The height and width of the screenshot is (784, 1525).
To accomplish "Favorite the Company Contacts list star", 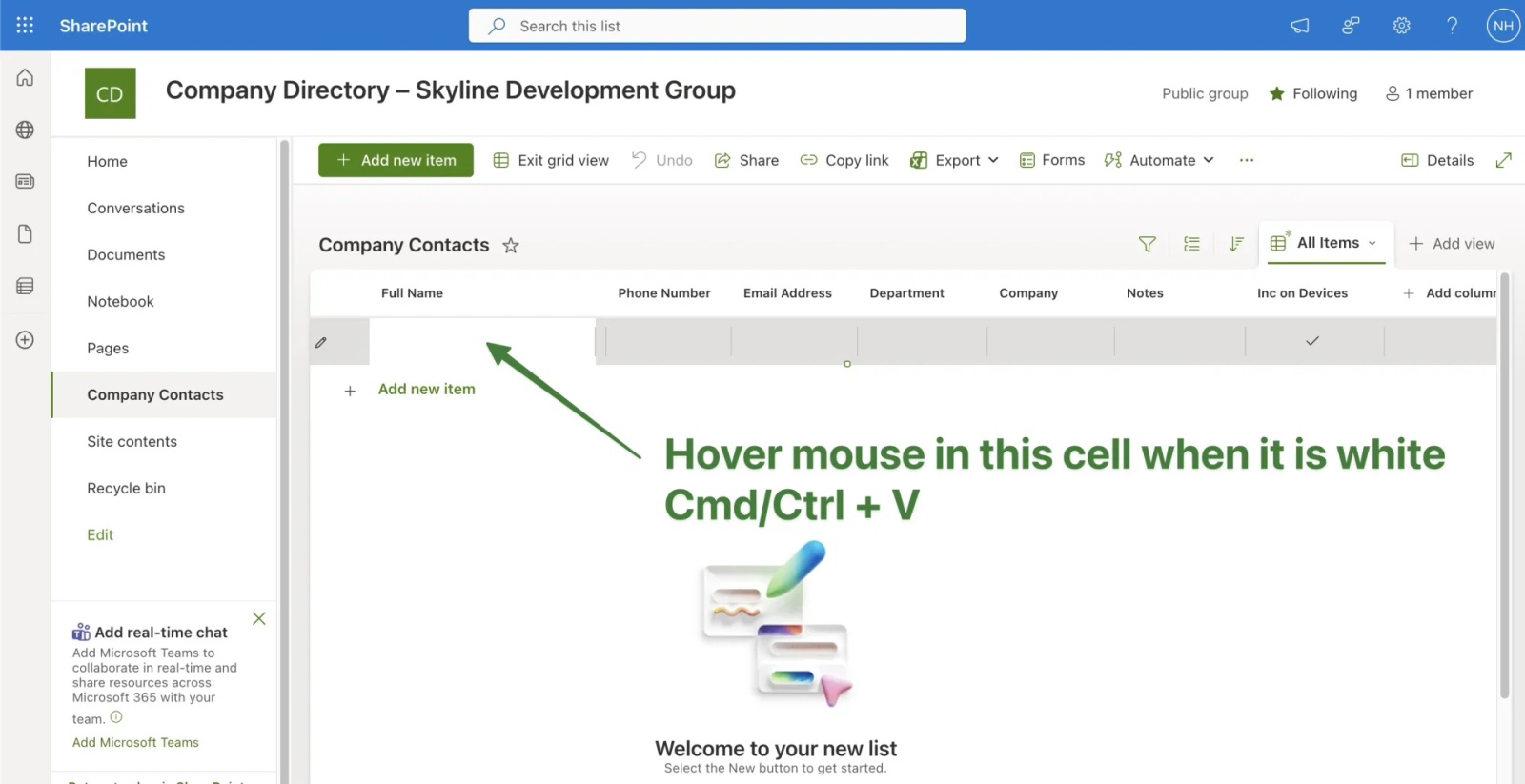I will coord(511,245).
